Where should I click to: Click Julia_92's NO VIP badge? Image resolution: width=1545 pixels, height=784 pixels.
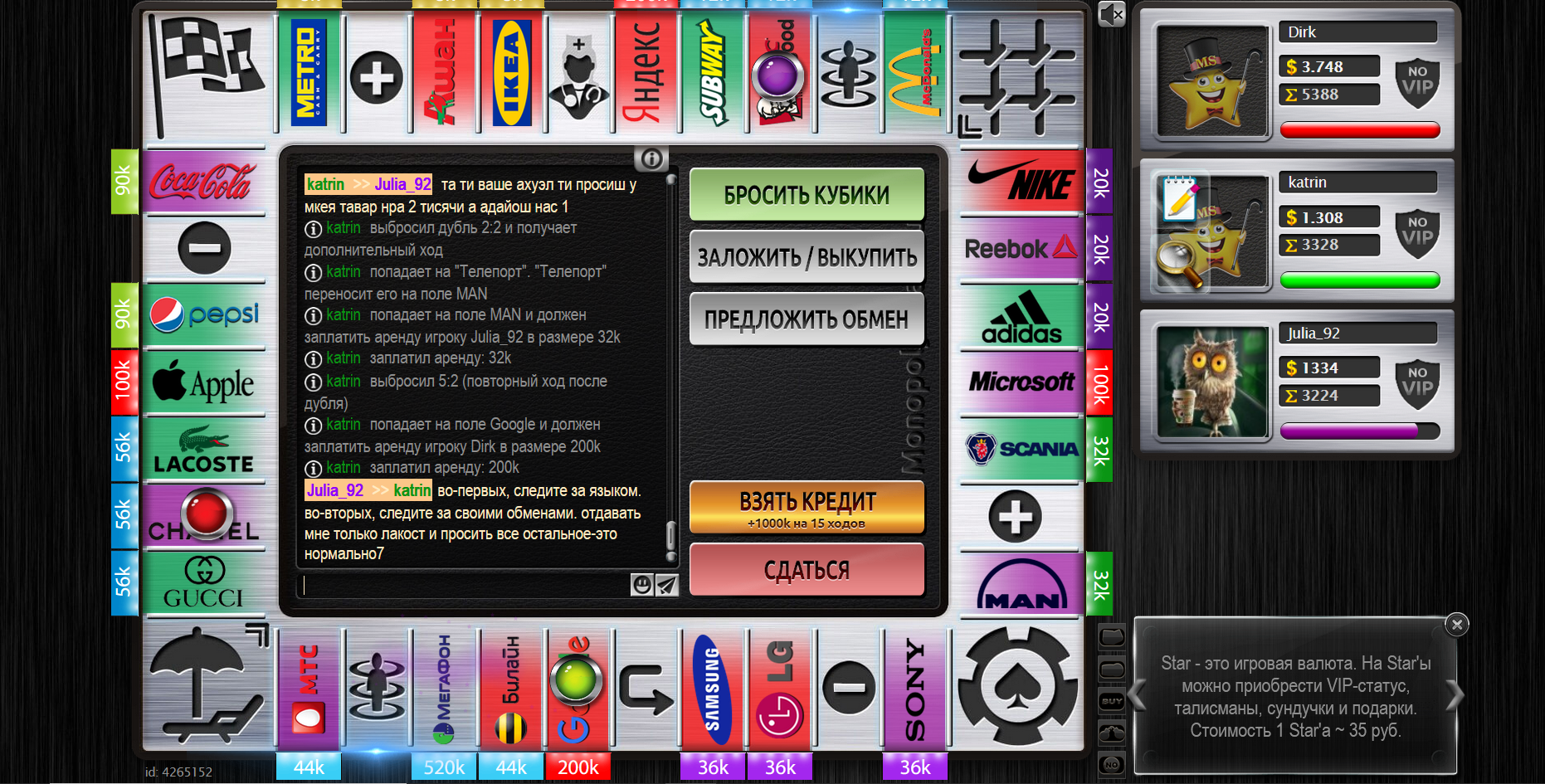pos(1417,383)
